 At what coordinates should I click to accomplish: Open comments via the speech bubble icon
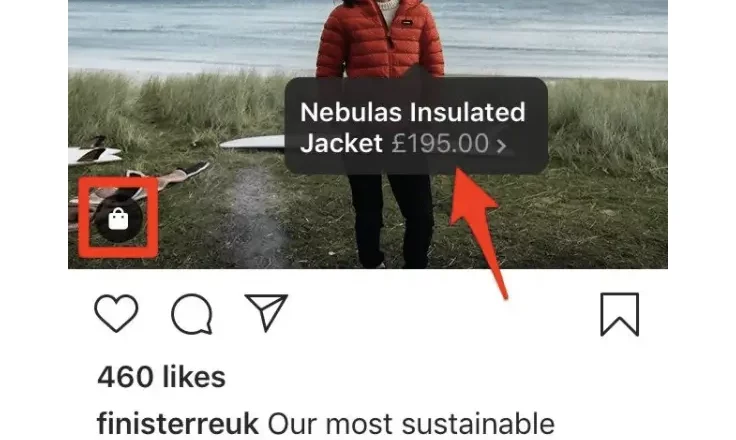click(x=192, y=314)
